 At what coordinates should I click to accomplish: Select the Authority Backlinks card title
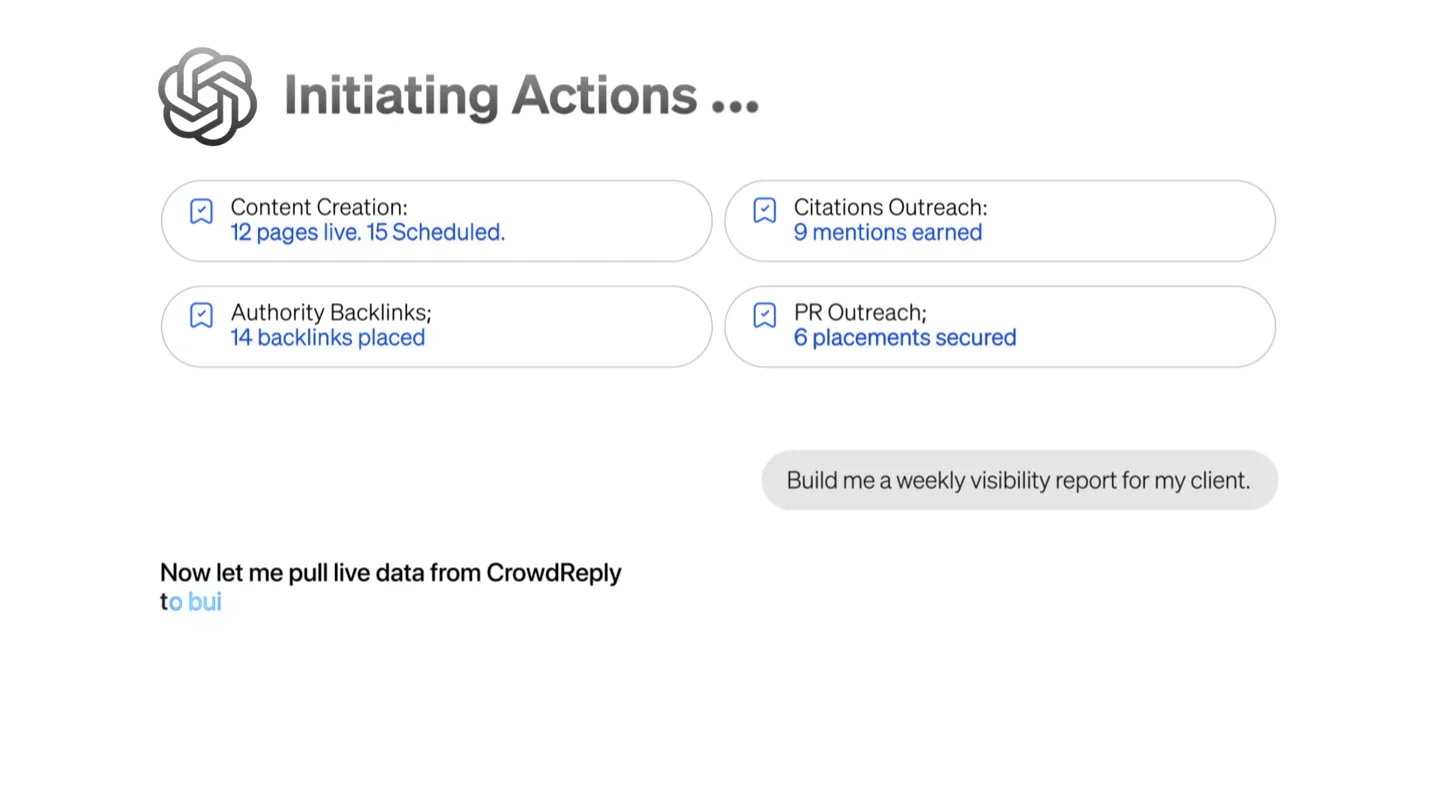[x=331, y=312]
